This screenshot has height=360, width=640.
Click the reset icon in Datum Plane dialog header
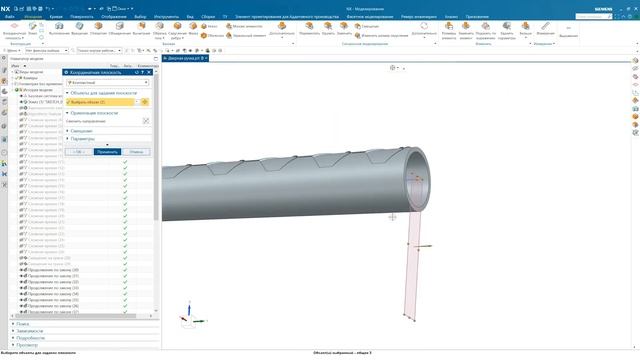[x=137, y=72]
